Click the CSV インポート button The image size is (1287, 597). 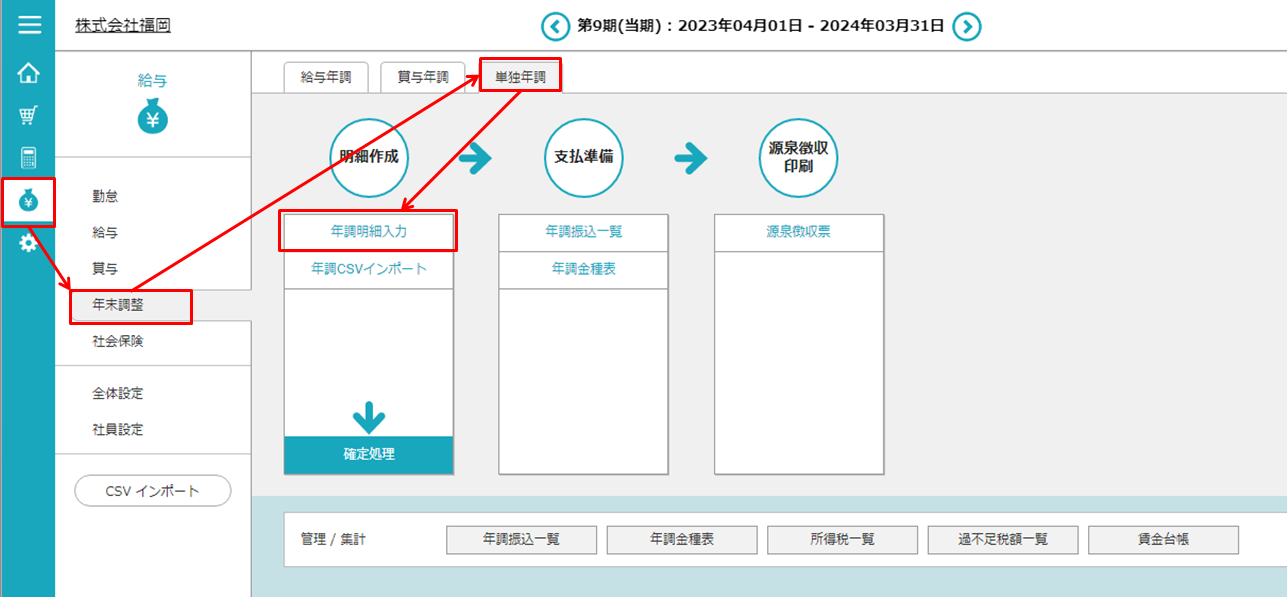pyautogui.click(x=152, y=490)
